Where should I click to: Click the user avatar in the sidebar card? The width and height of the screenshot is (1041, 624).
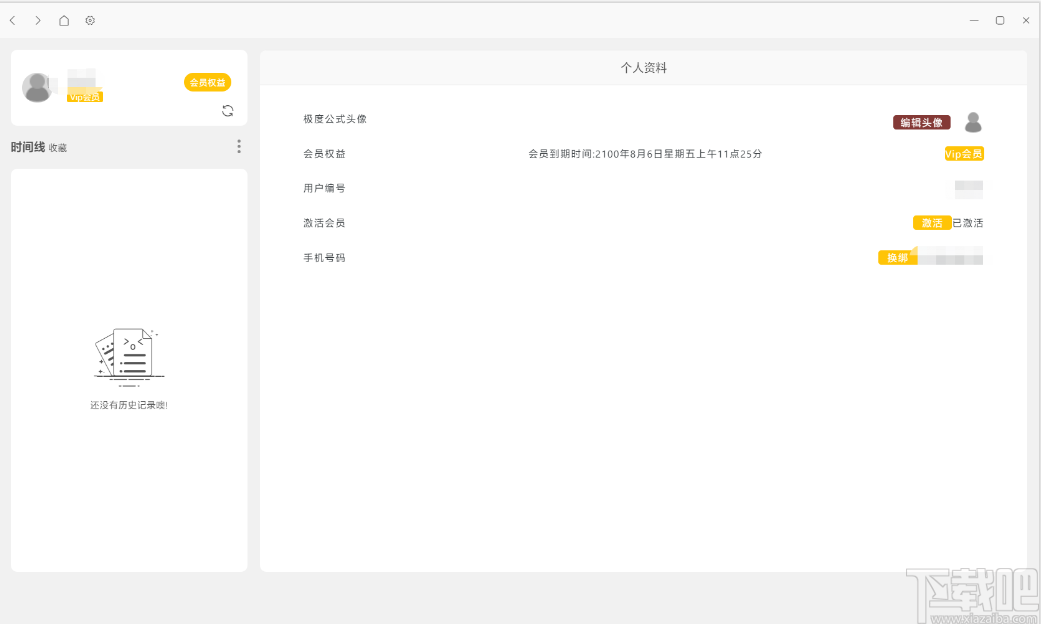click(38, 87)
